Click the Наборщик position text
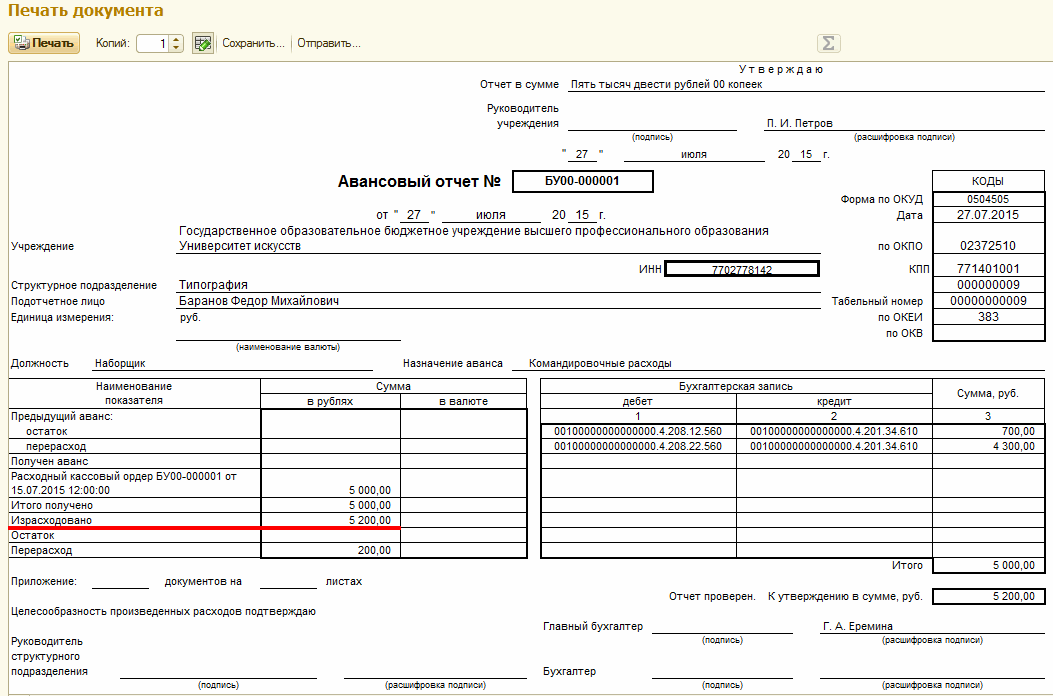The width and height of the screenshot is (1053, 696). 120,363
